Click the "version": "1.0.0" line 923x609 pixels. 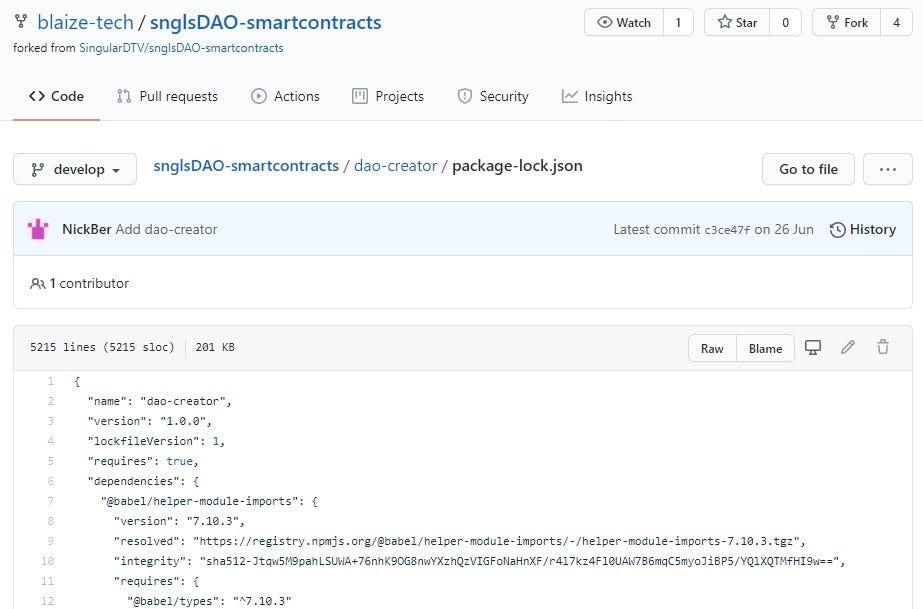(150, 421)
